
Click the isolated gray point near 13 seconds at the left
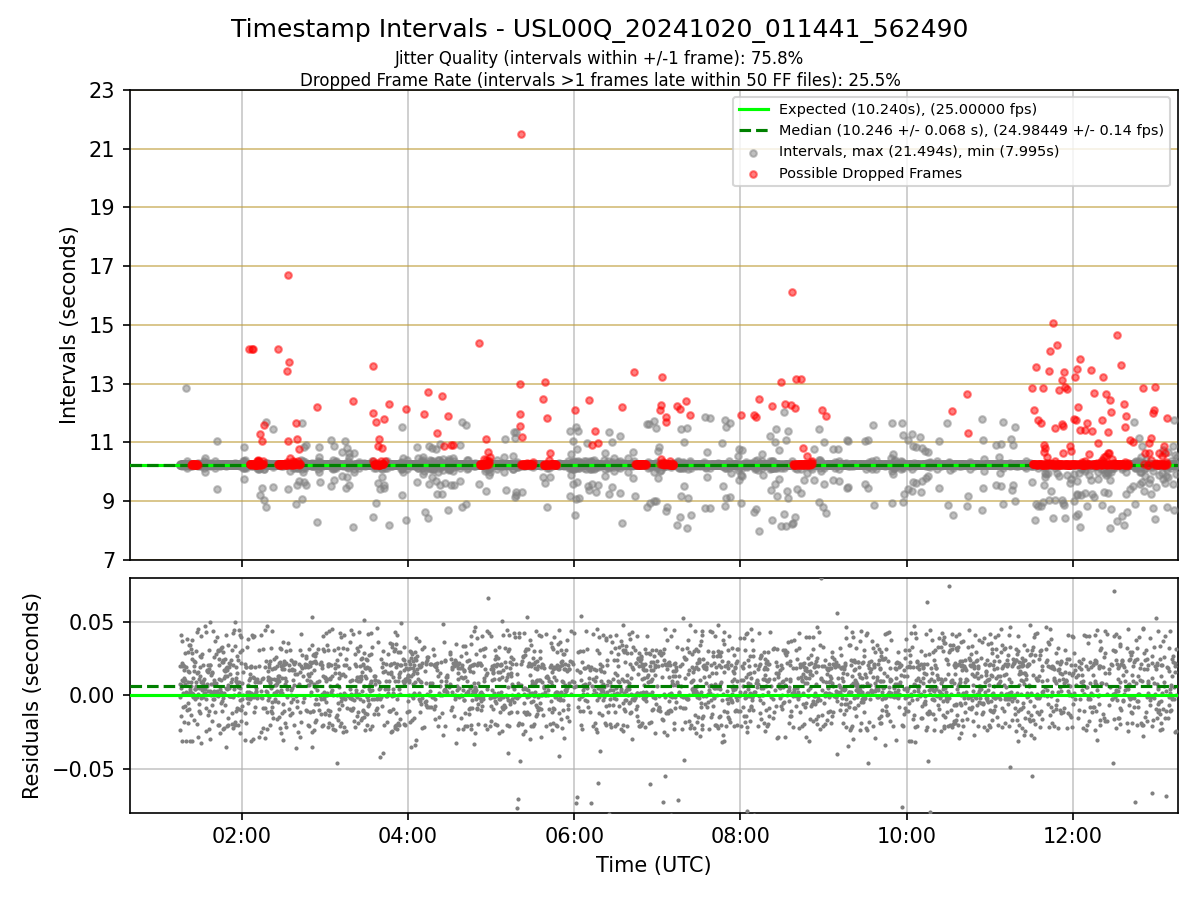coord(186,388)
